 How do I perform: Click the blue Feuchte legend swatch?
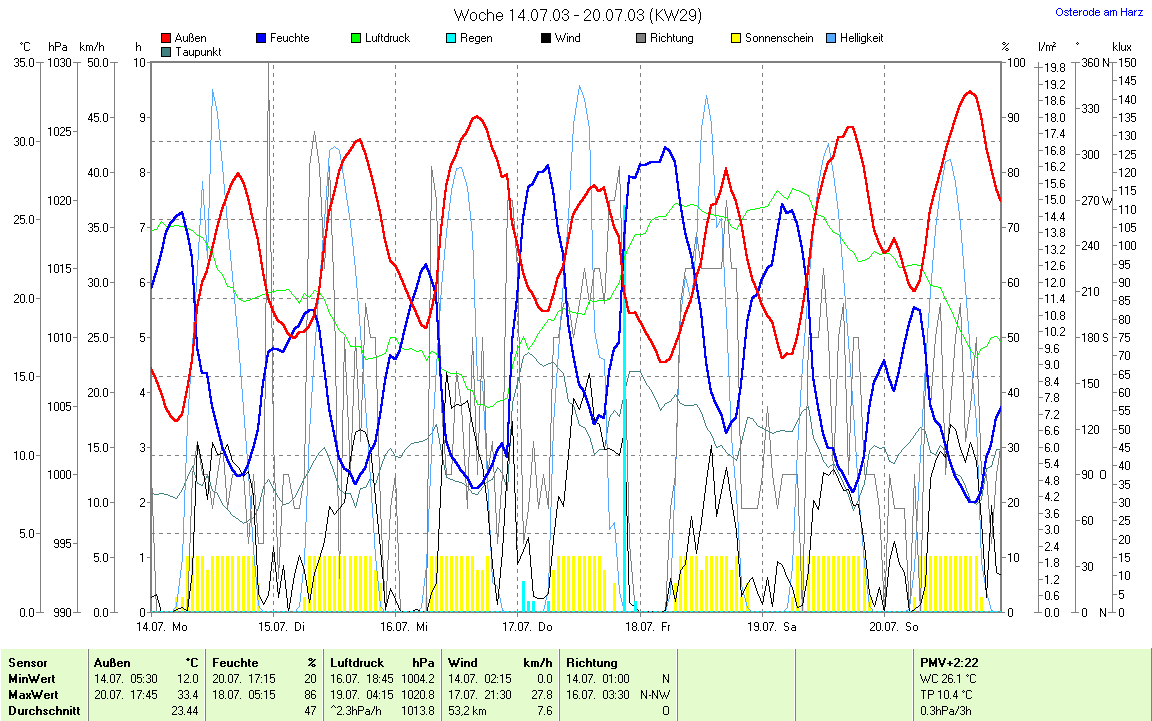[x=261, y=39]
